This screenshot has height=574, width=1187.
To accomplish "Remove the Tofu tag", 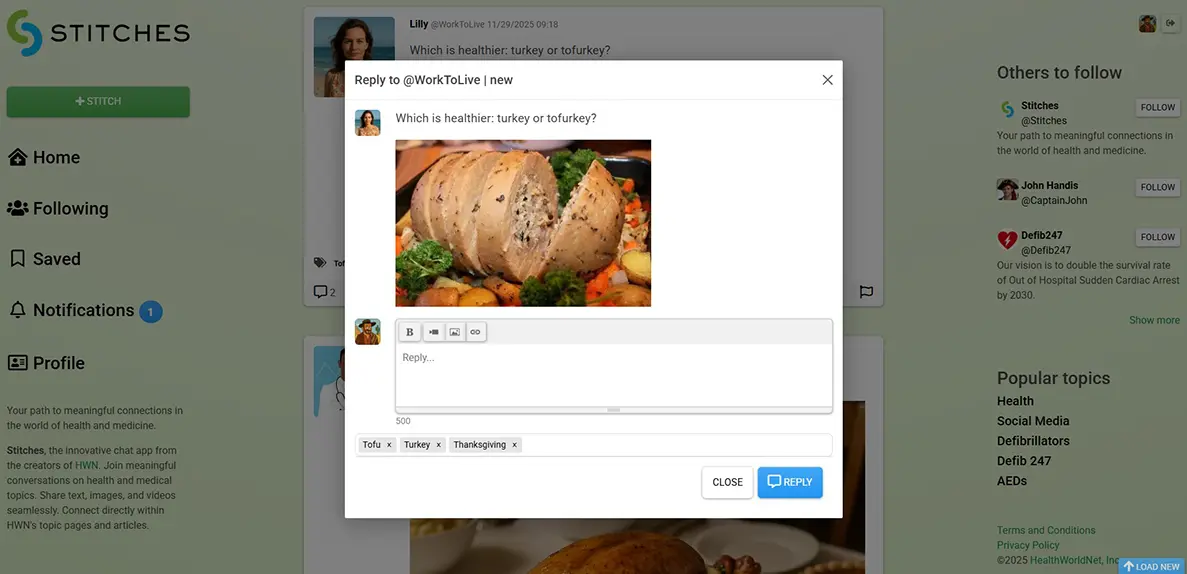I will 389,445.
